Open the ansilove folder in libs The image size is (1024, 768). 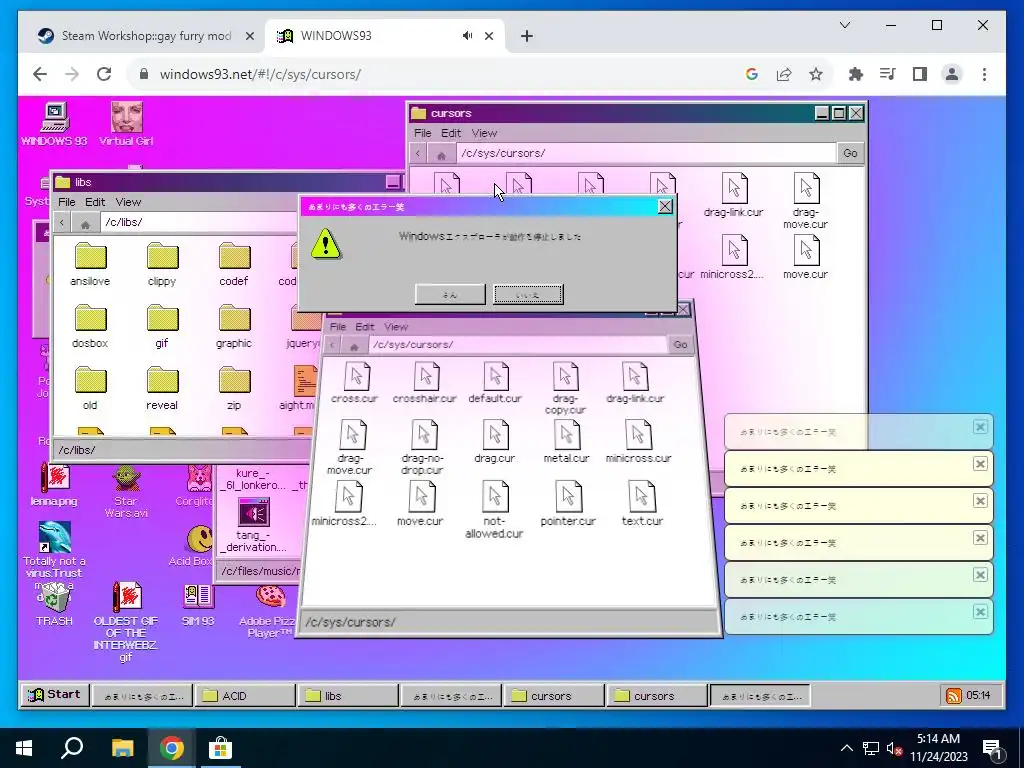click(90, 264)
